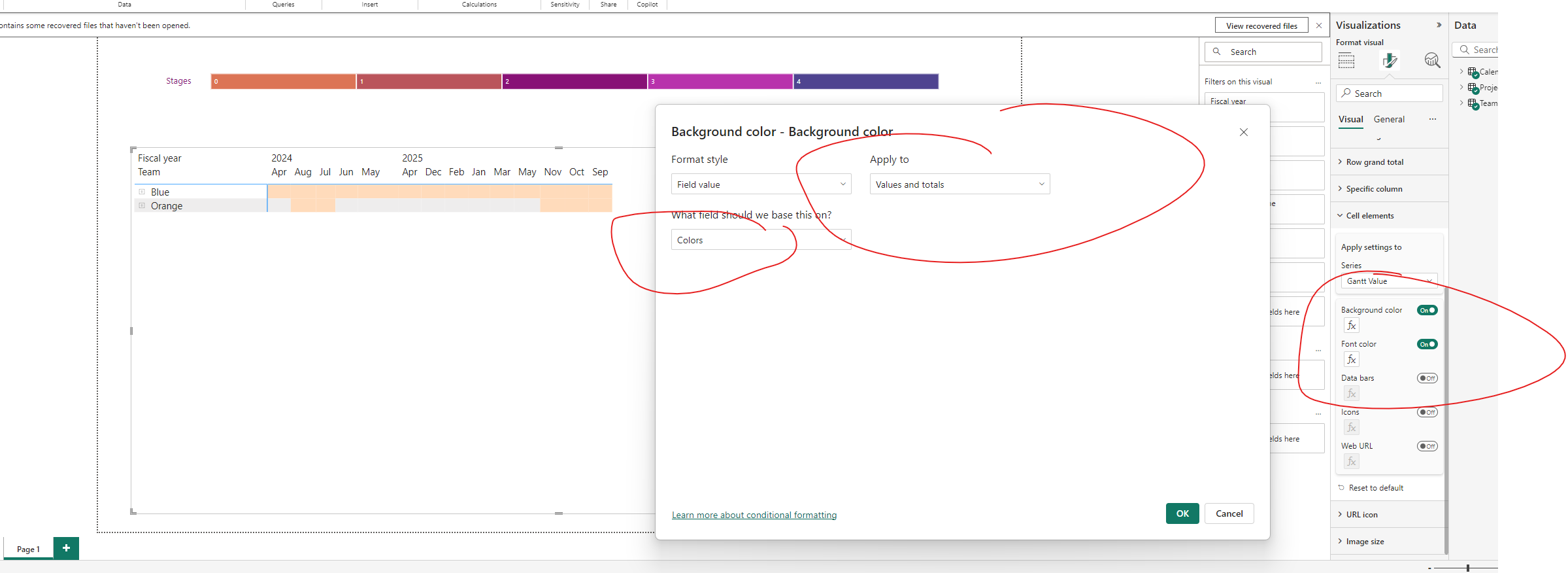Open Learn more about conditional formatting link
1568x573 pixels.
pyautogui.click(x=754, y=515)
